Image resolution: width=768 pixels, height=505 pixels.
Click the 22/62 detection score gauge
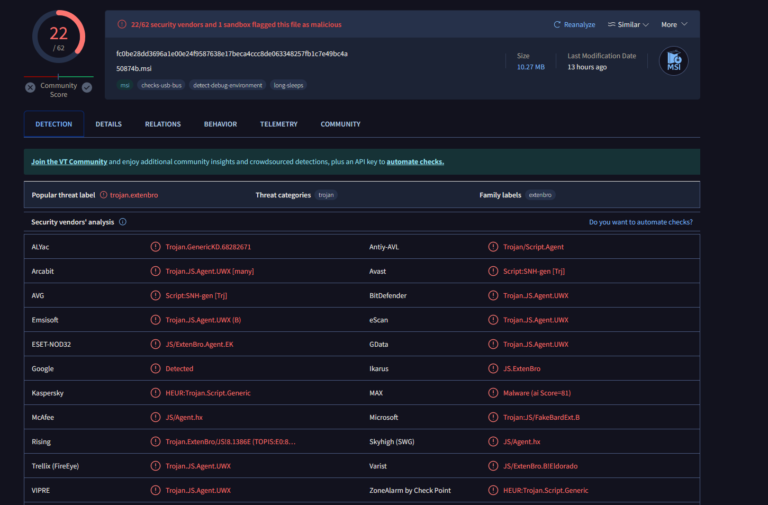pos(58,37)
